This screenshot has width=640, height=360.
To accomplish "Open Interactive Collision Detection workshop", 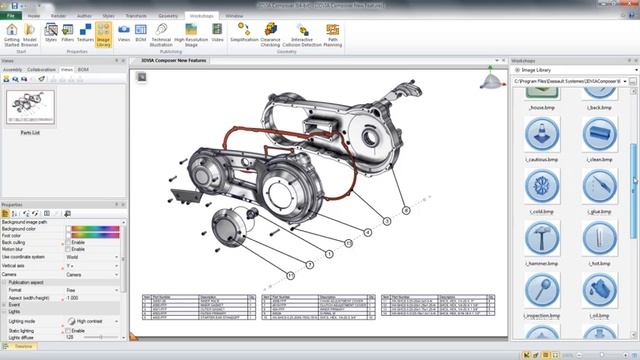I will (x=302, y=35).
